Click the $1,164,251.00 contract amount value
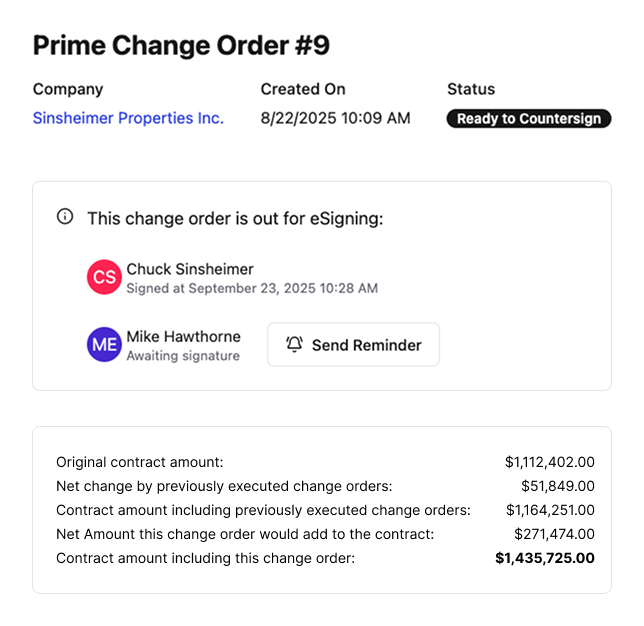 pos(549,510)
